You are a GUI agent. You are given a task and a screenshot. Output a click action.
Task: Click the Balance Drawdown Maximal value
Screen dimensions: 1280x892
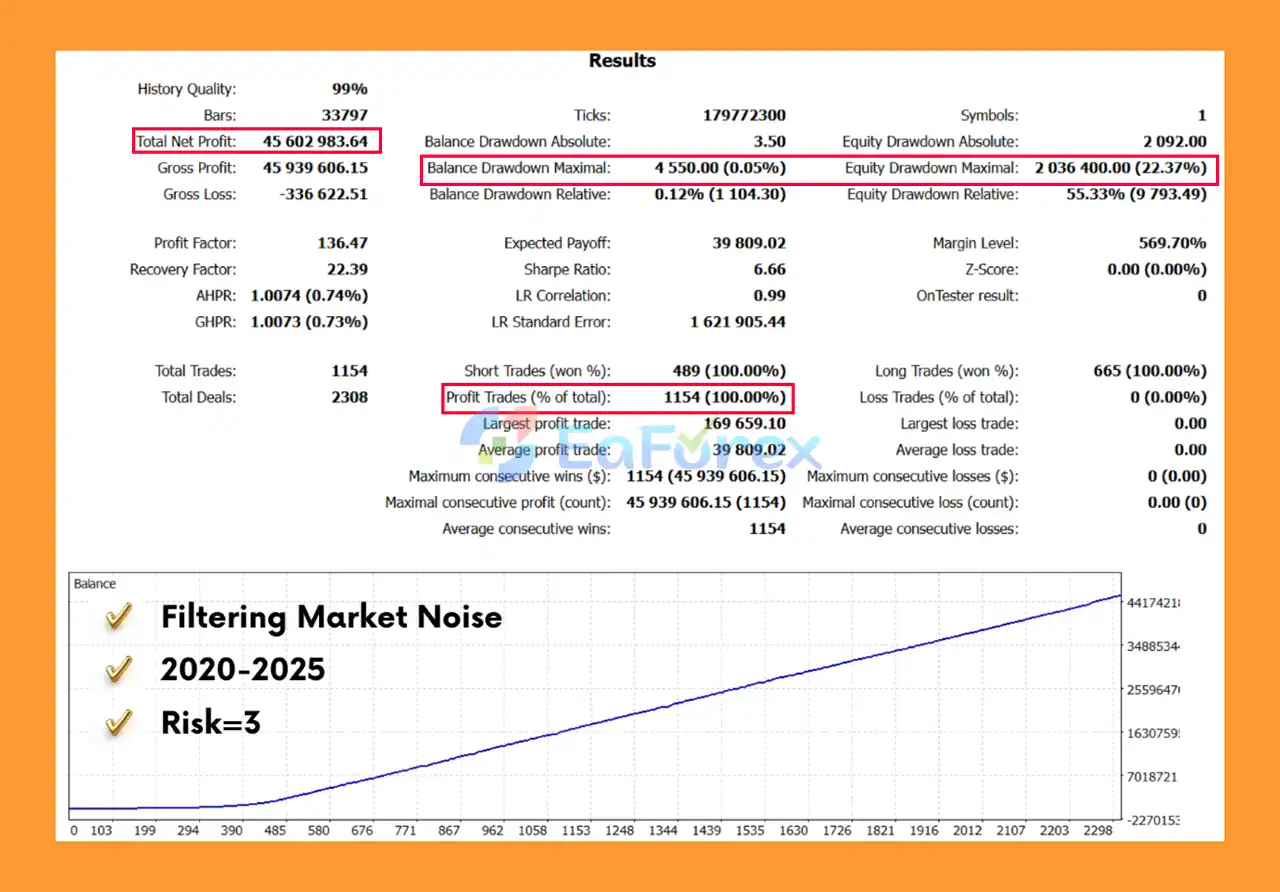click(x=720, y=168)
